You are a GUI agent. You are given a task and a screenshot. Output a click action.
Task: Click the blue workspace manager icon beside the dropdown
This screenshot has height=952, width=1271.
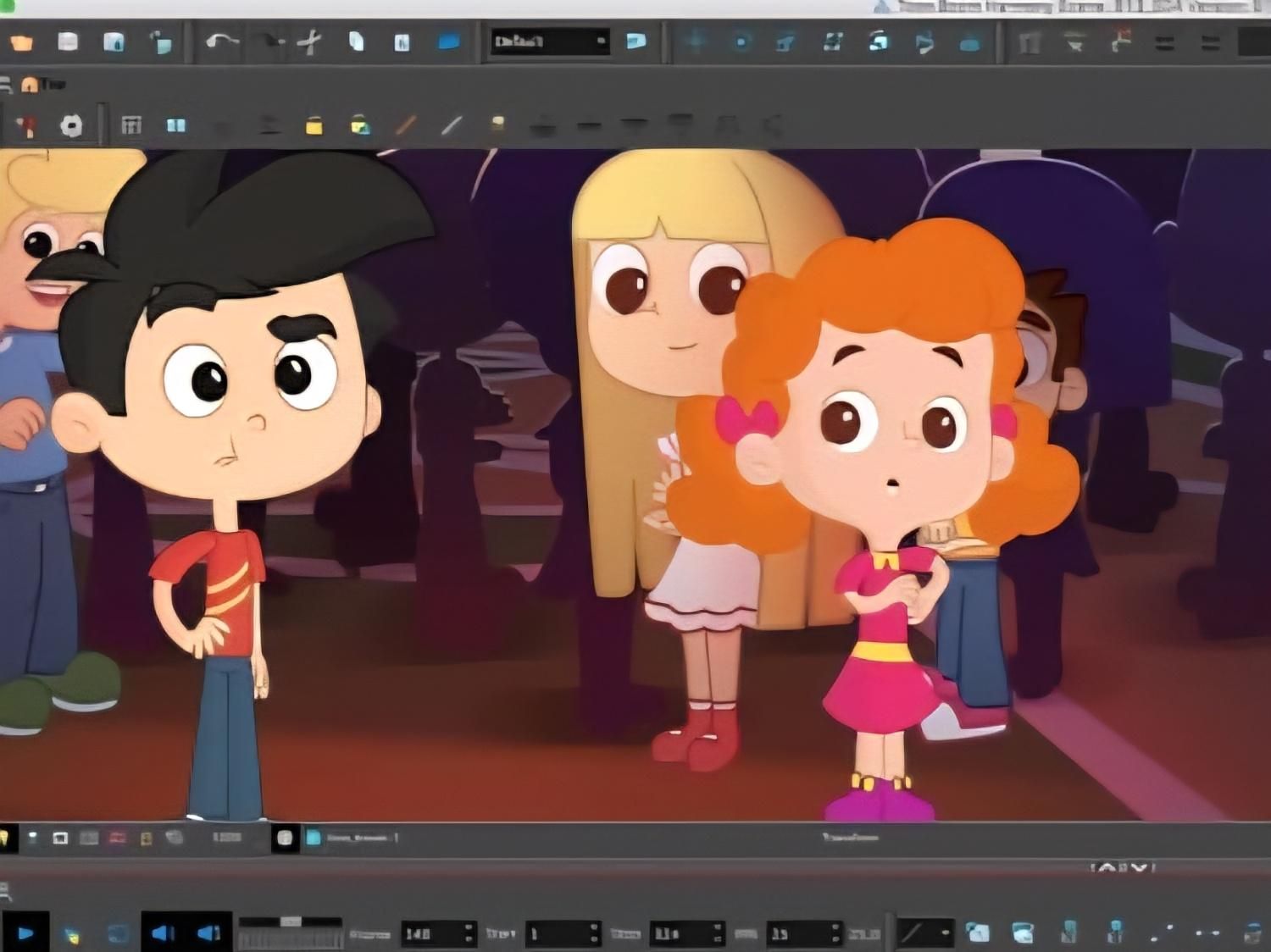pyautogui.click(x=635, y=41)
